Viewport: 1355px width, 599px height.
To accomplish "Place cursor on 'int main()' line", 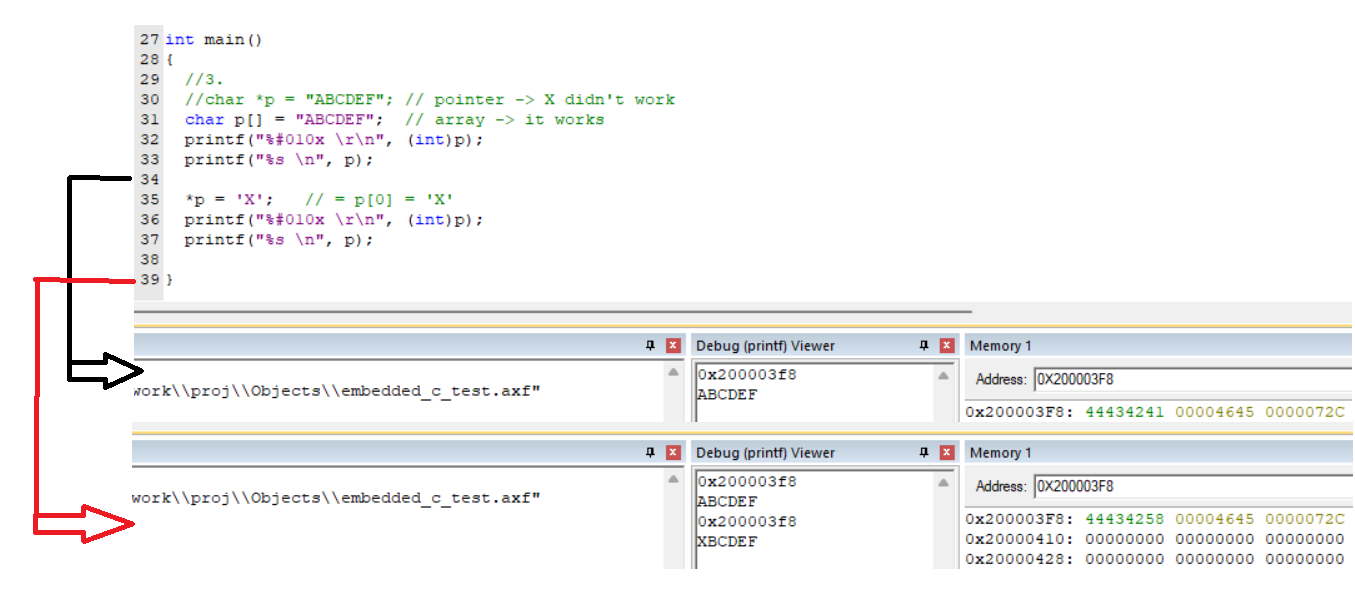I will 213,40.
